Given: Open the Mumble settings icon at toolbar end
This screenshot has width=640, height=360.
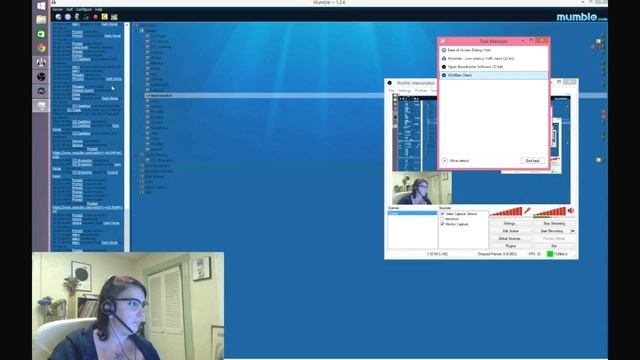Looking at the screenshot, I should pyautogui.click(x=114, y=17).
